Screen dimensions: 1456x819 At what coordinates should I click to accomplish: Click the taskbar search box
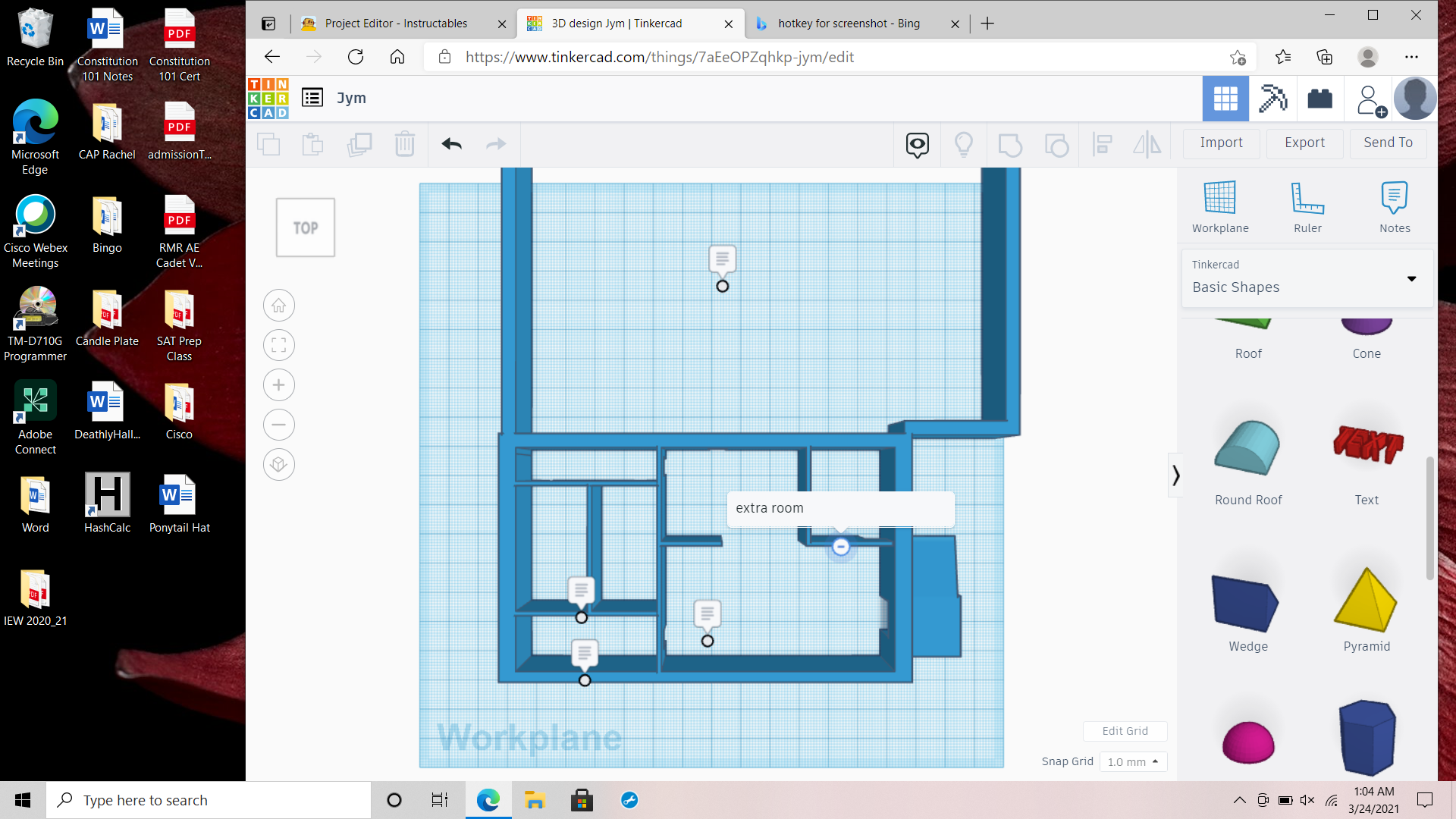click(x=209, y=800)
